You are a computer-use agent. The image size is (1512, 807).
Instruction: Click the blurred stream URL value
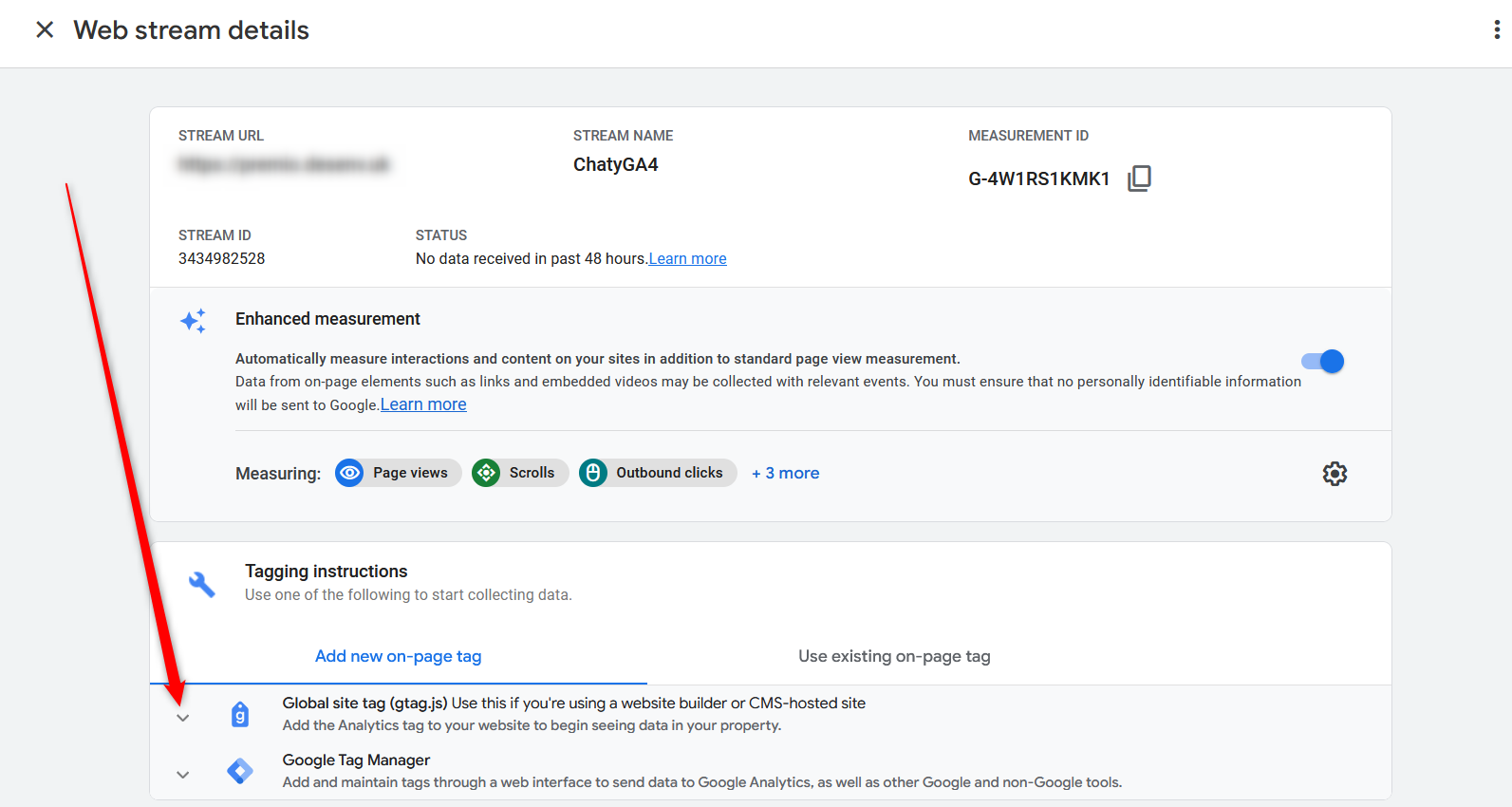284,164
